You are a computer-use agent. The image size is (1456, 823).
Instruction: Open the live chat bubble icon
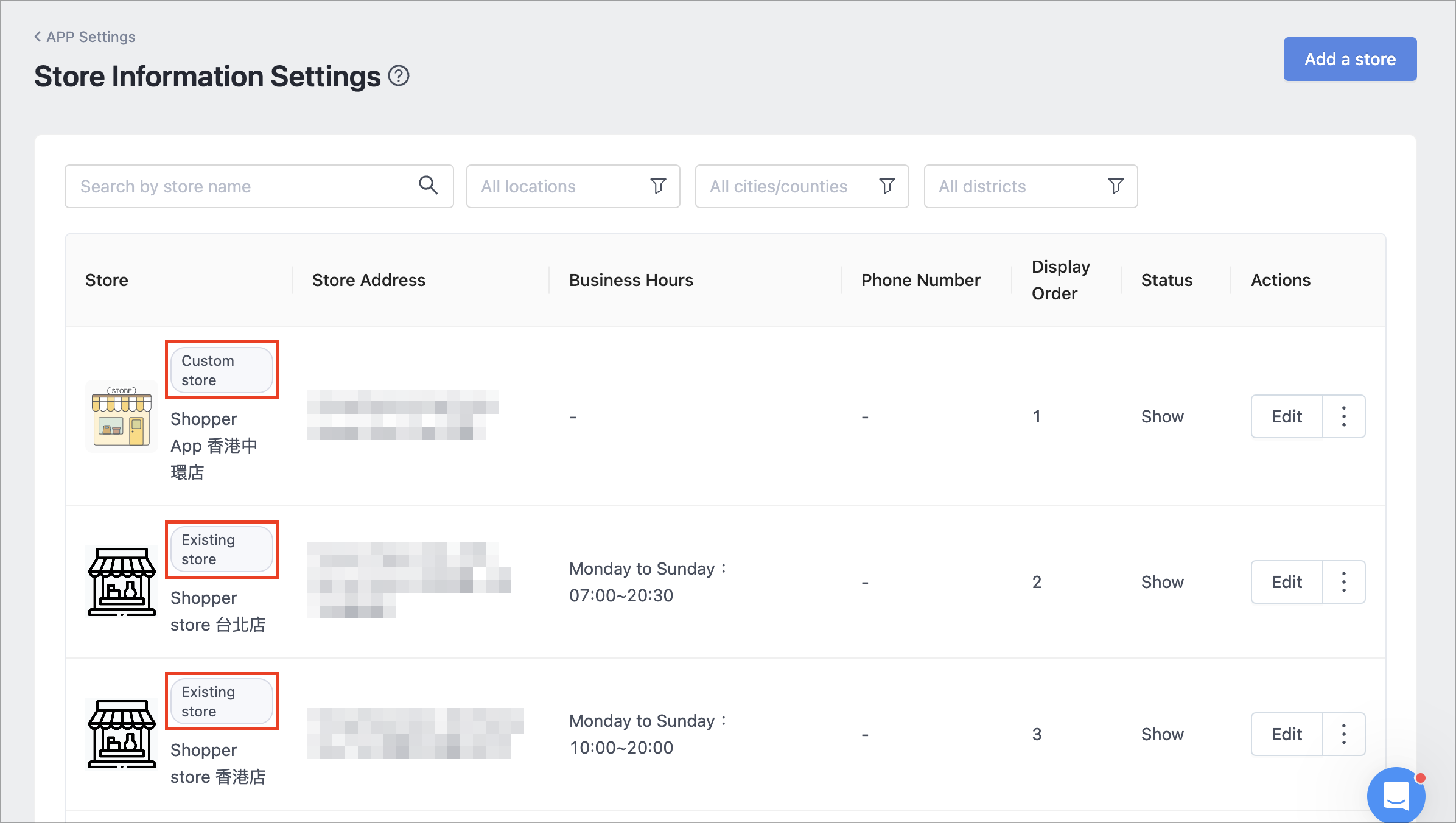pos(1396,794)
